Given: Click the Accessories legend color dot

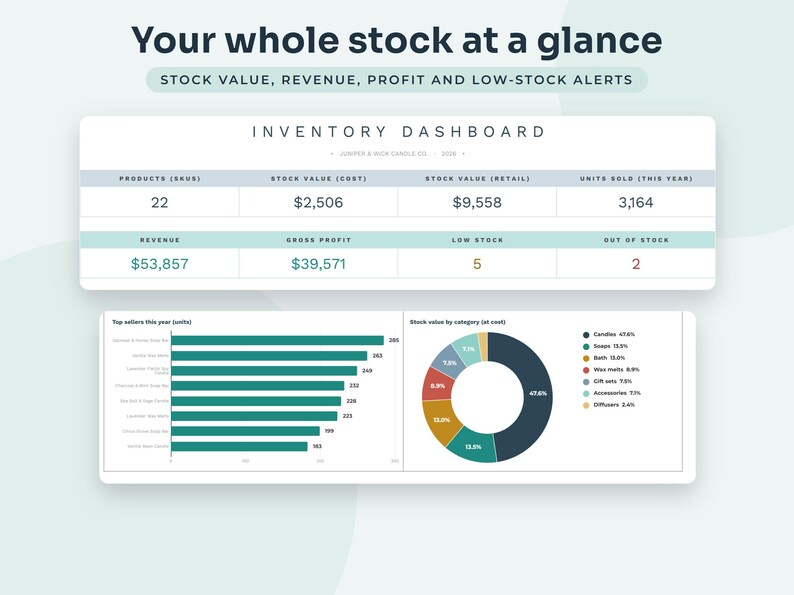Looking at the screenshot, I should coord(586,393).
